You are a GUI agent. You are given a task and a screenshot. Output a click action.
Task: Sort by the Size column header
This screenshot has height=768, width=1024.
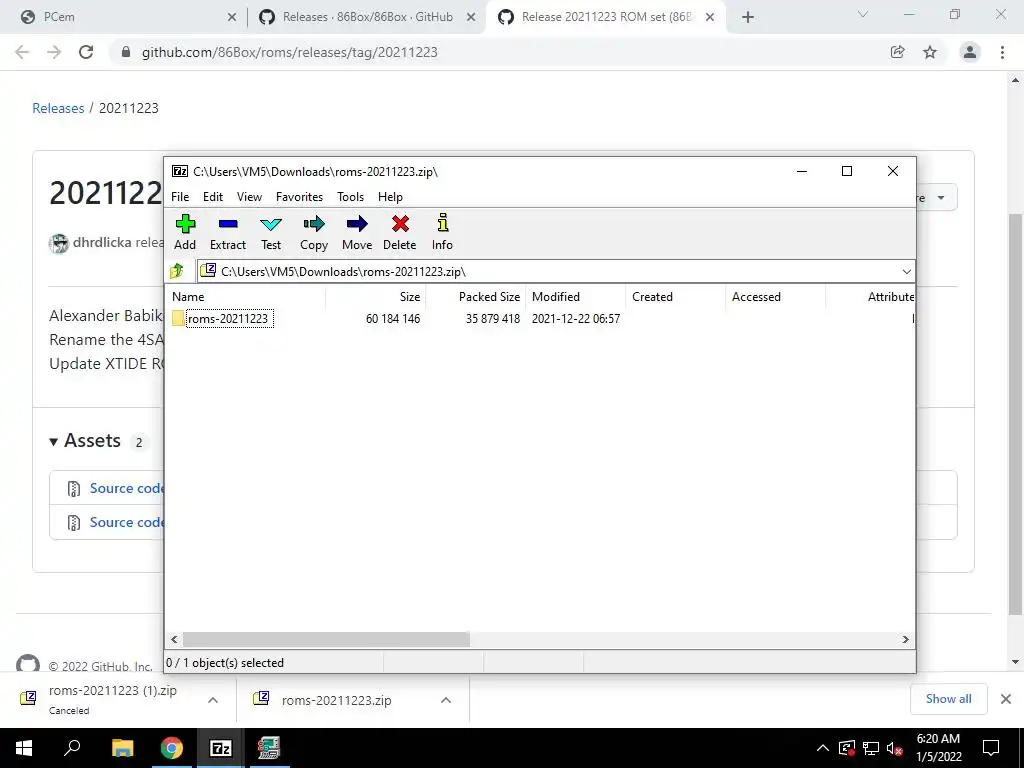[x=376, y=296]
